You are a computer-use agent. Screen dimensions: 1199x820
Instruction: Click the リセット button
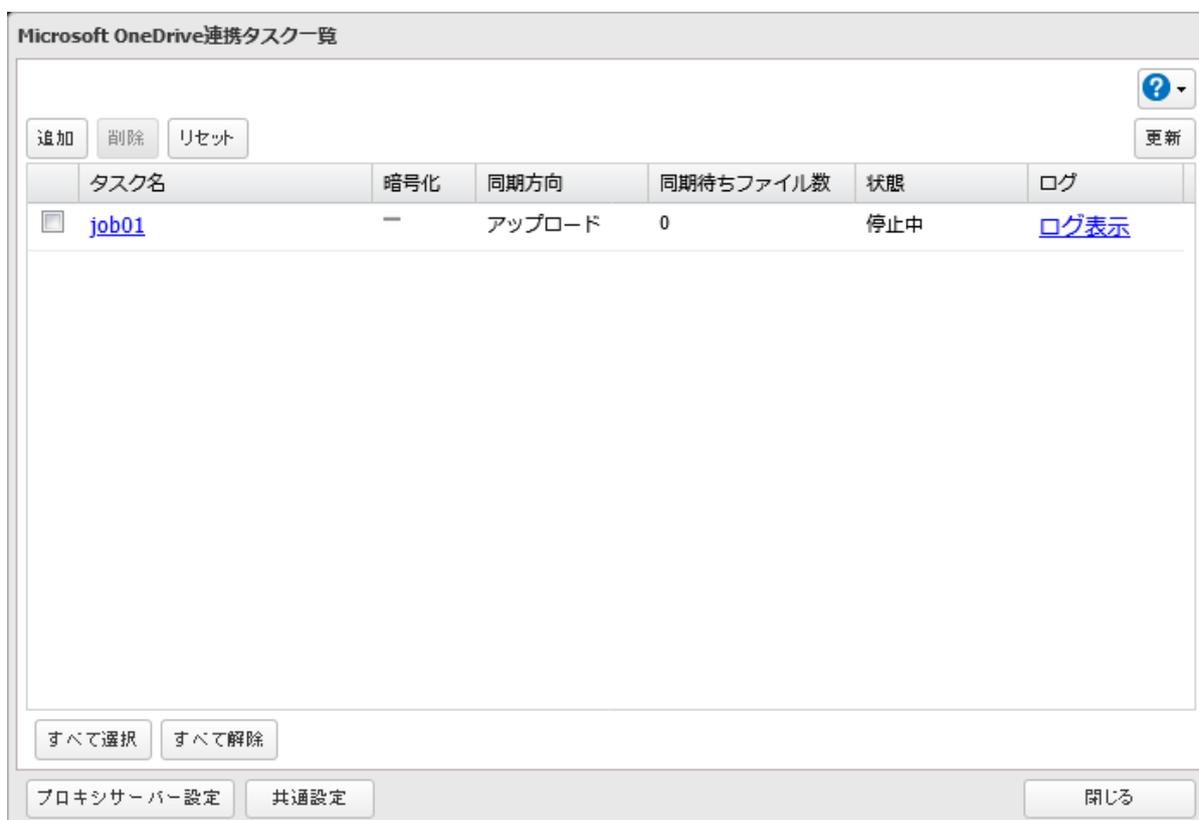207,138
